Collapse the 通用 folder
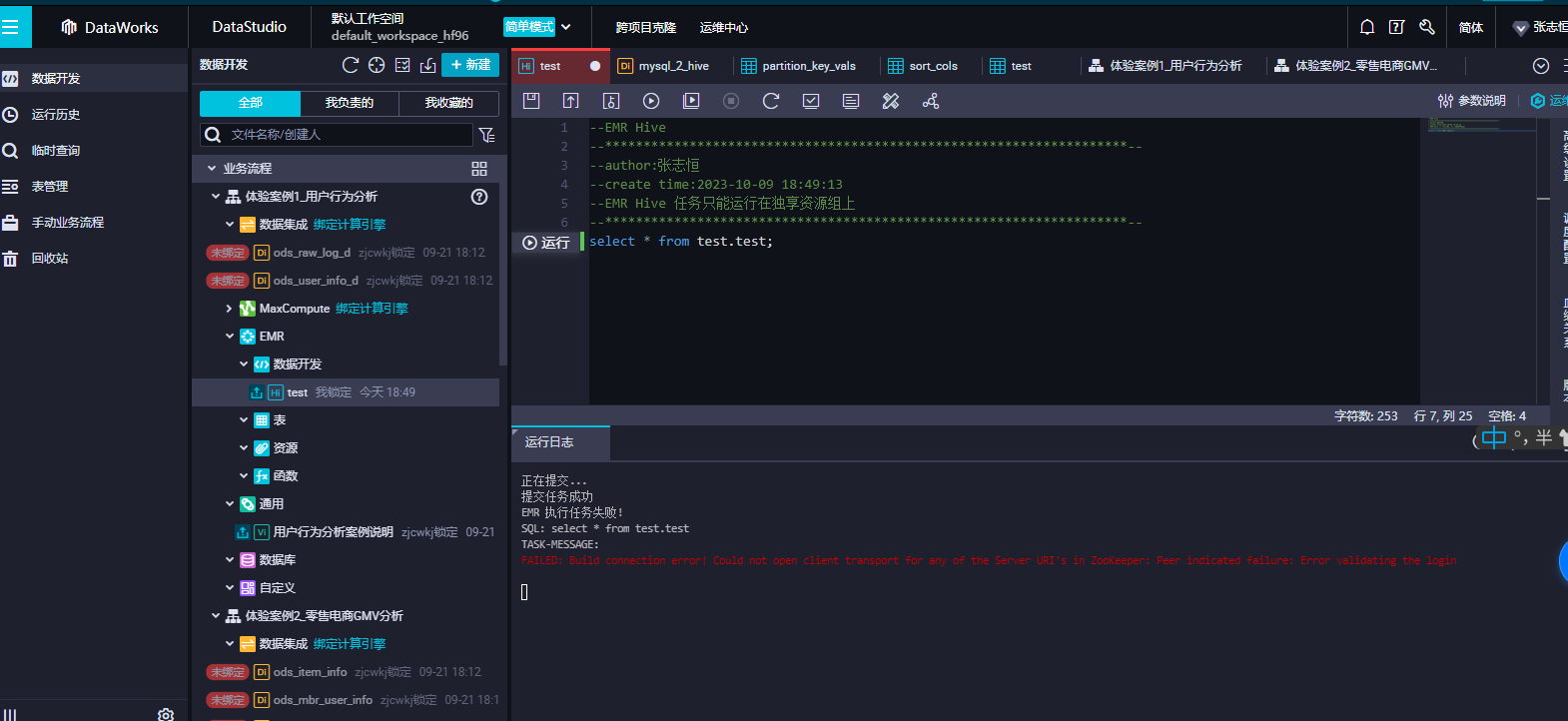Image resolution: width=1568 pixels, height=721 pixels. tap(230, 504)
